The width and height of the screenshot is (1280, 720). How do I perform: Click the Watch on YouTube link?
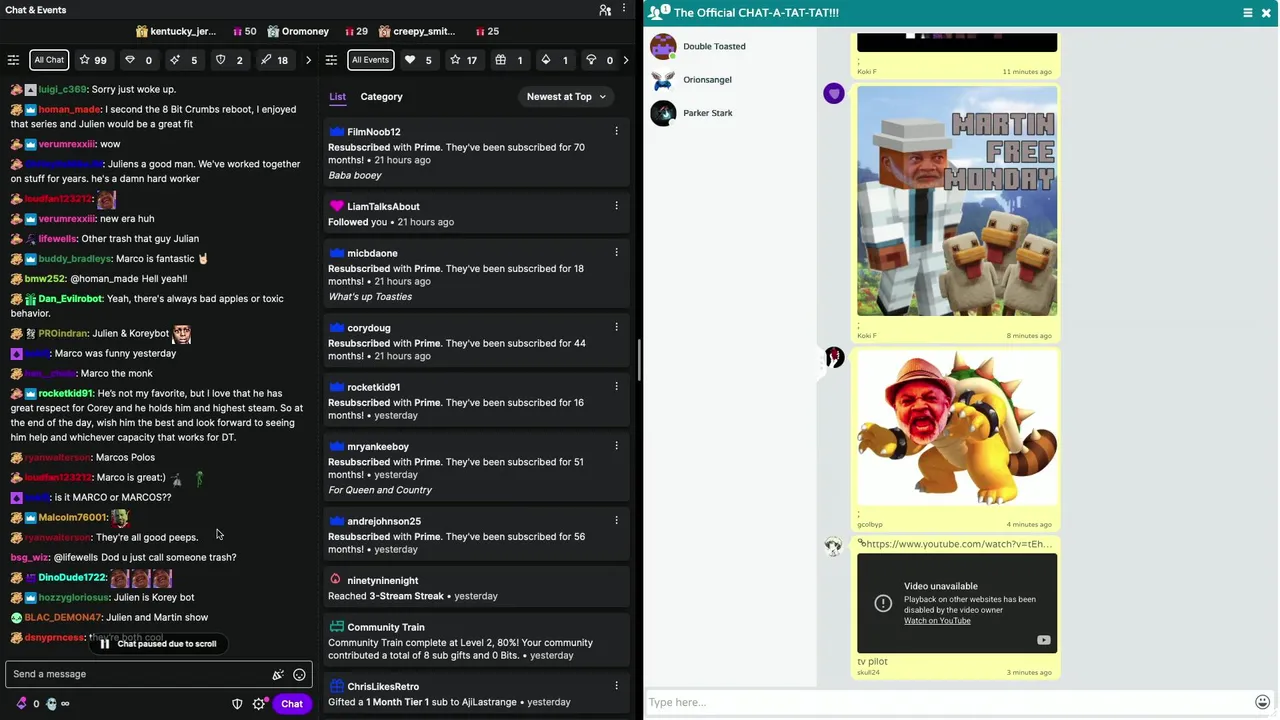(937, 621)
